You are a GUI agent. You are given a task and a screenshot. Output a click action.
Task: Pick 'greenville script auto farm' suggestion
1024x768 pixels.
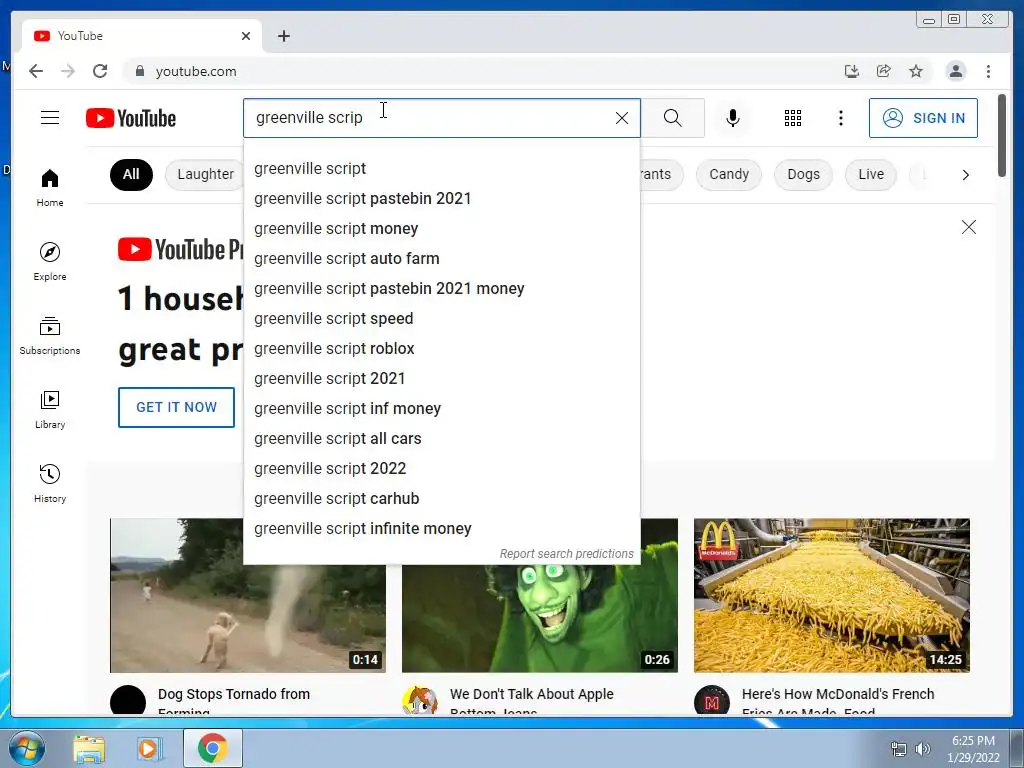click(441, 259)
